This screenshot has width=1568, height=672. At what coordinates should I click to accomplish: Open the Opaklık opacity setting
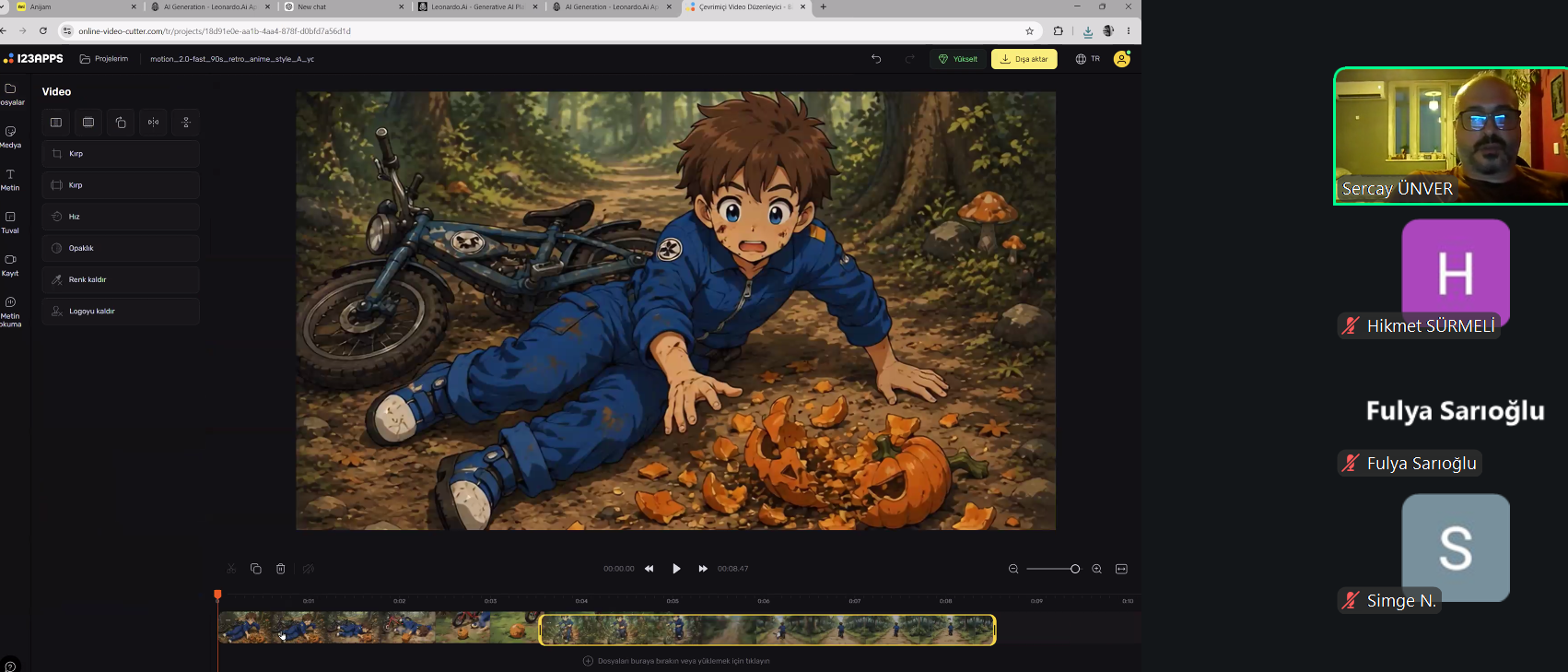[x=121, y=248]
